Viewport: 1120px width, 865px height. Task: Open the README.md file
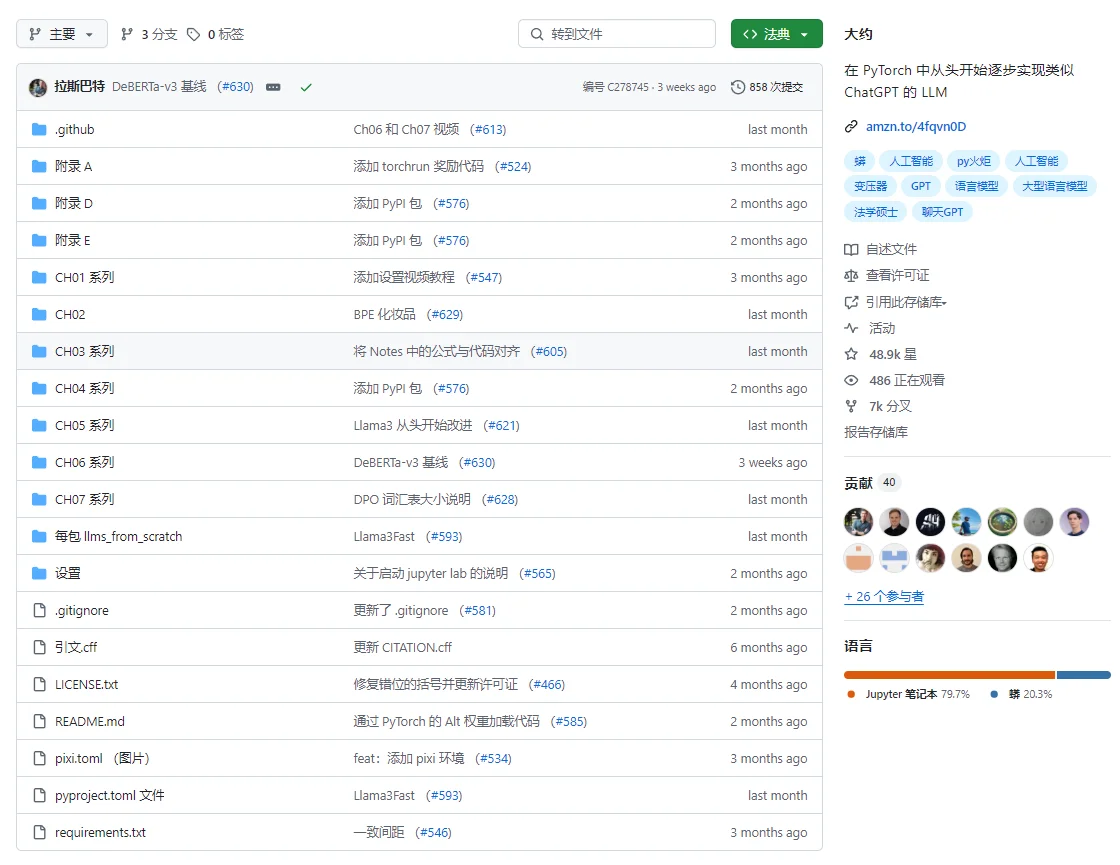pyautogui.click(x=89, y=721)
